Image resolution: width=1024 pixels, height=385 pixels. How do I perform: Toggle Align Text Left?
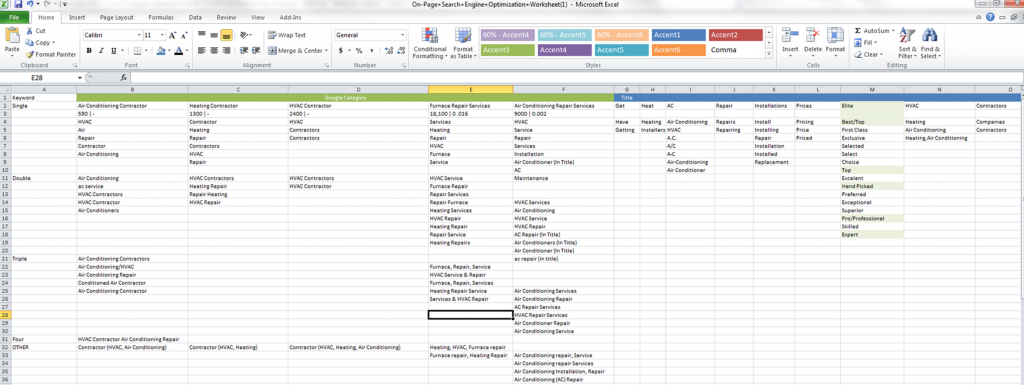pyautogui.click(x=202, y=50)
